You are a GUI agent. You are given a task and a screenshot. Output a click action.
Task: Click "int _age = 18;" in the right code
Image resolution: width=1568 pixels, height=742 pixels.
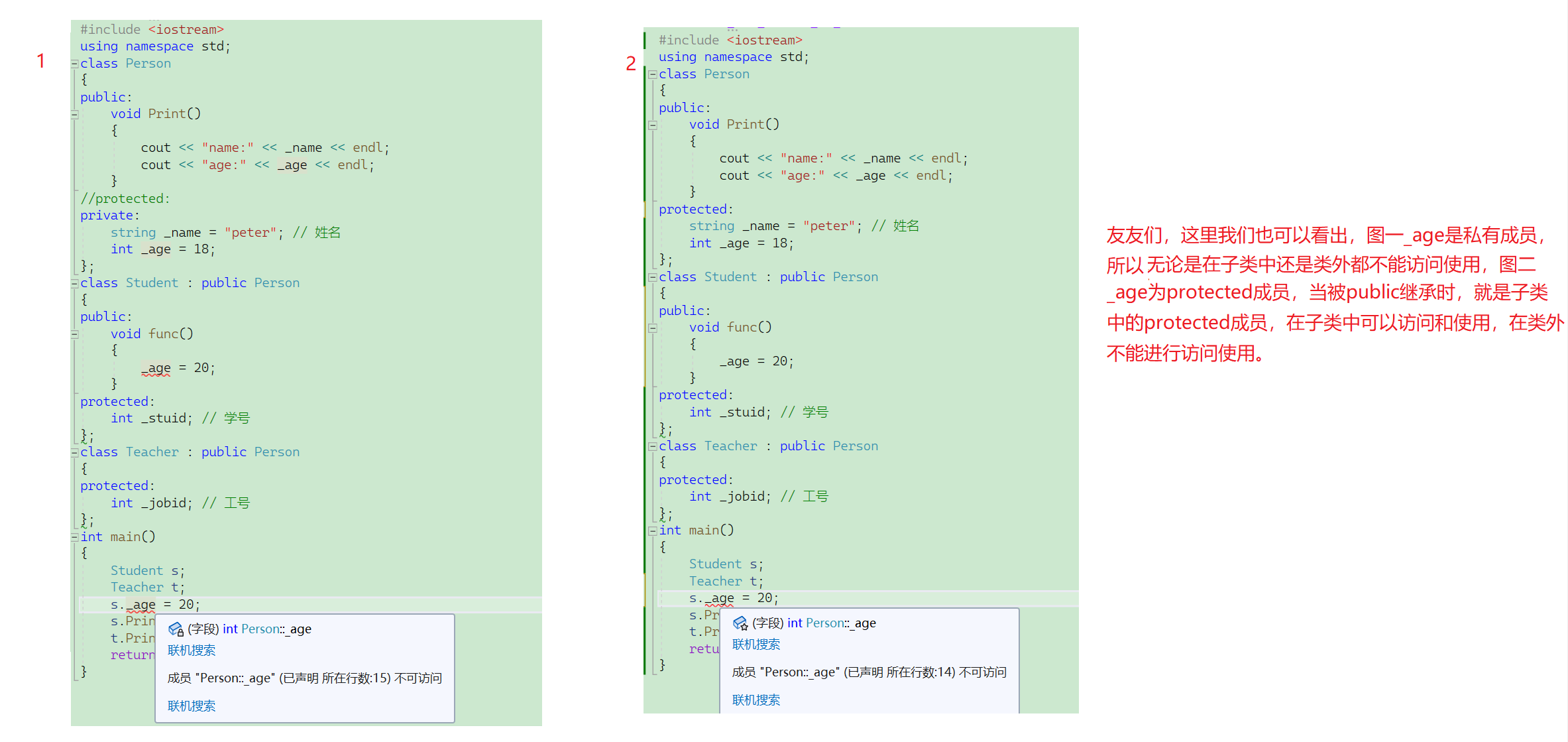pos(742,243)
